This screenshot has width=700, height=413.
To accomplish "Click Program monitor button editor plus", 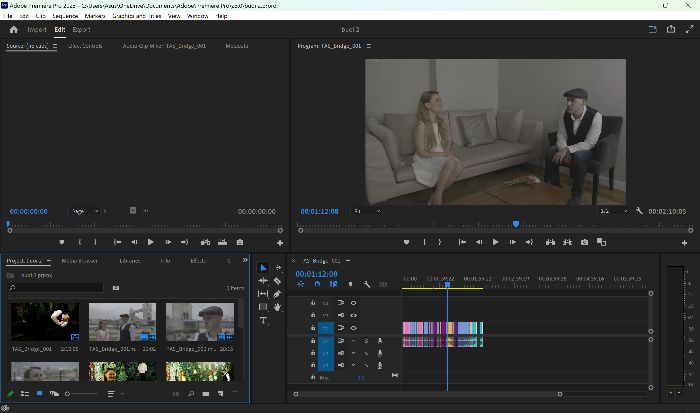I will (x=684, y=243).
